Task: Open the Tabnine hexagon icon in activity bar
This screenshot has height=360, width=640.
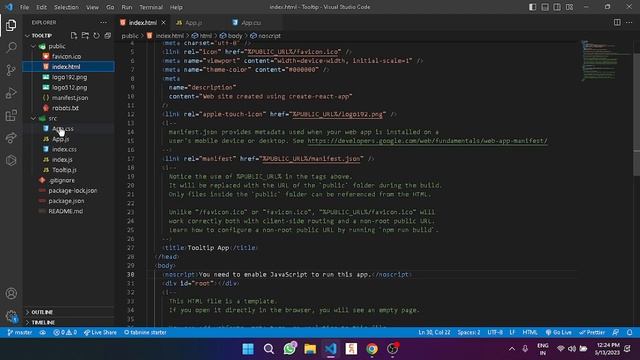Action: click(11, 160)
